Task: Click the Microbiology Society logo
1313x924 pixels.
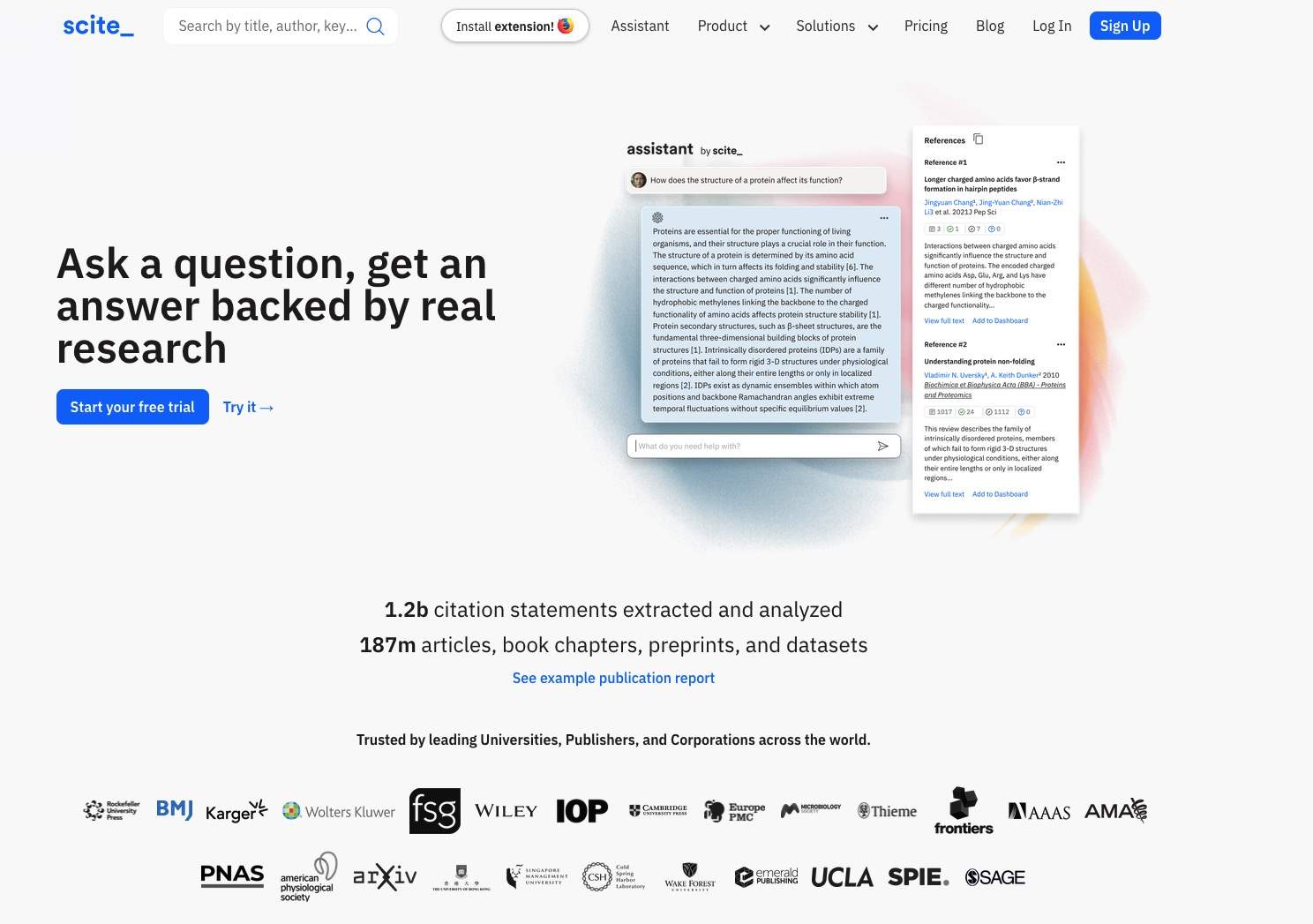Action: click(811, 809)
